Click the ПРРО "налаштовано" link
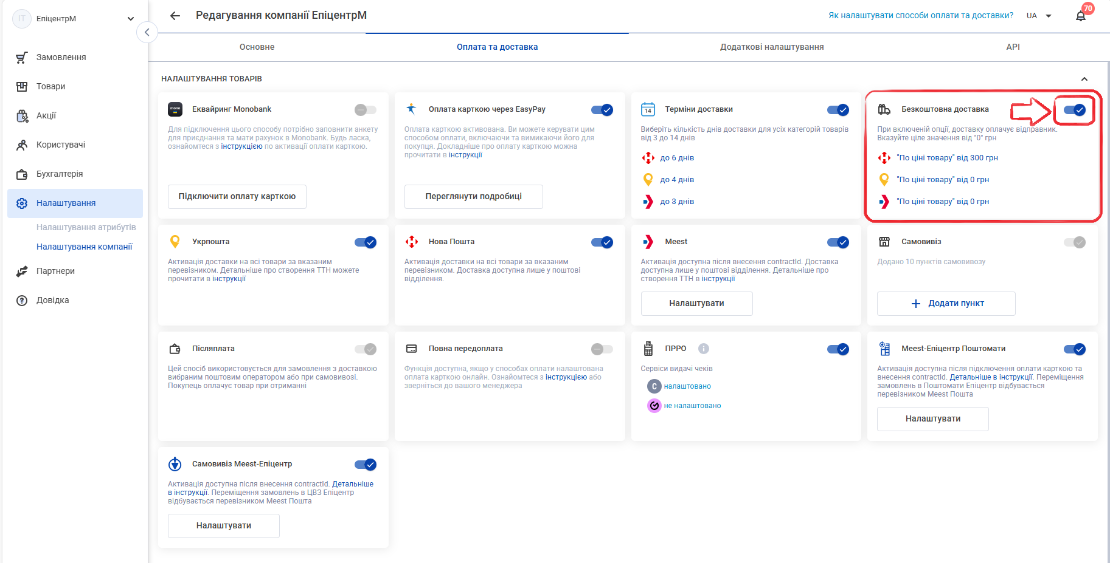 [x=687, y=386]
